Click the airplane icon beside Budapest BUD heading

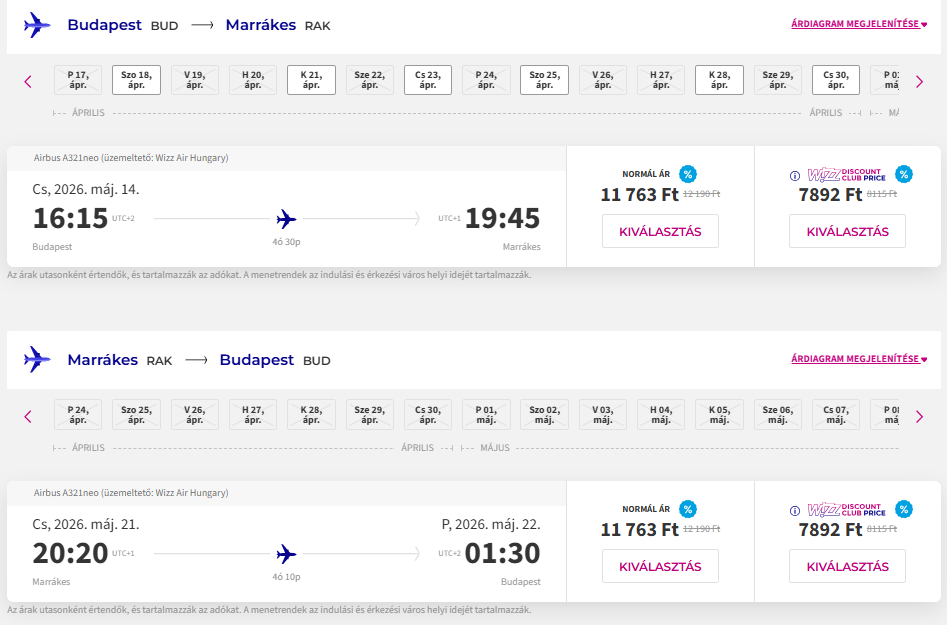coord(37,25)
